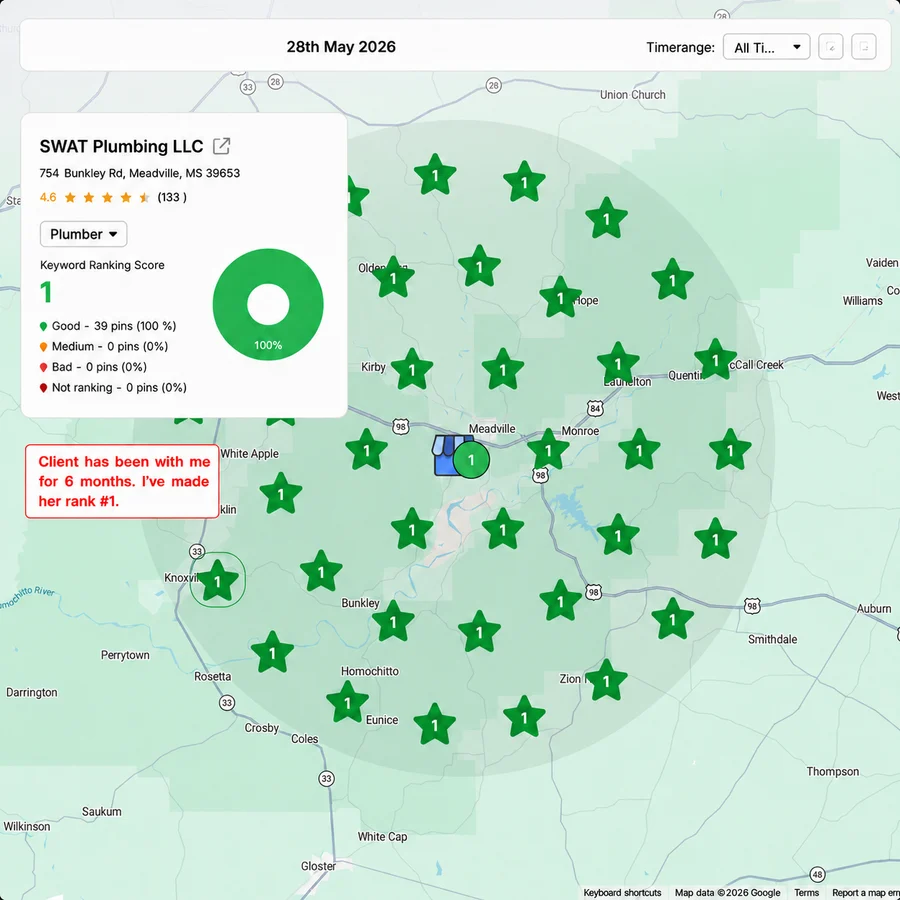
Task: Click star pin just left of Monroe label
Action: click(x=548, y=450)
